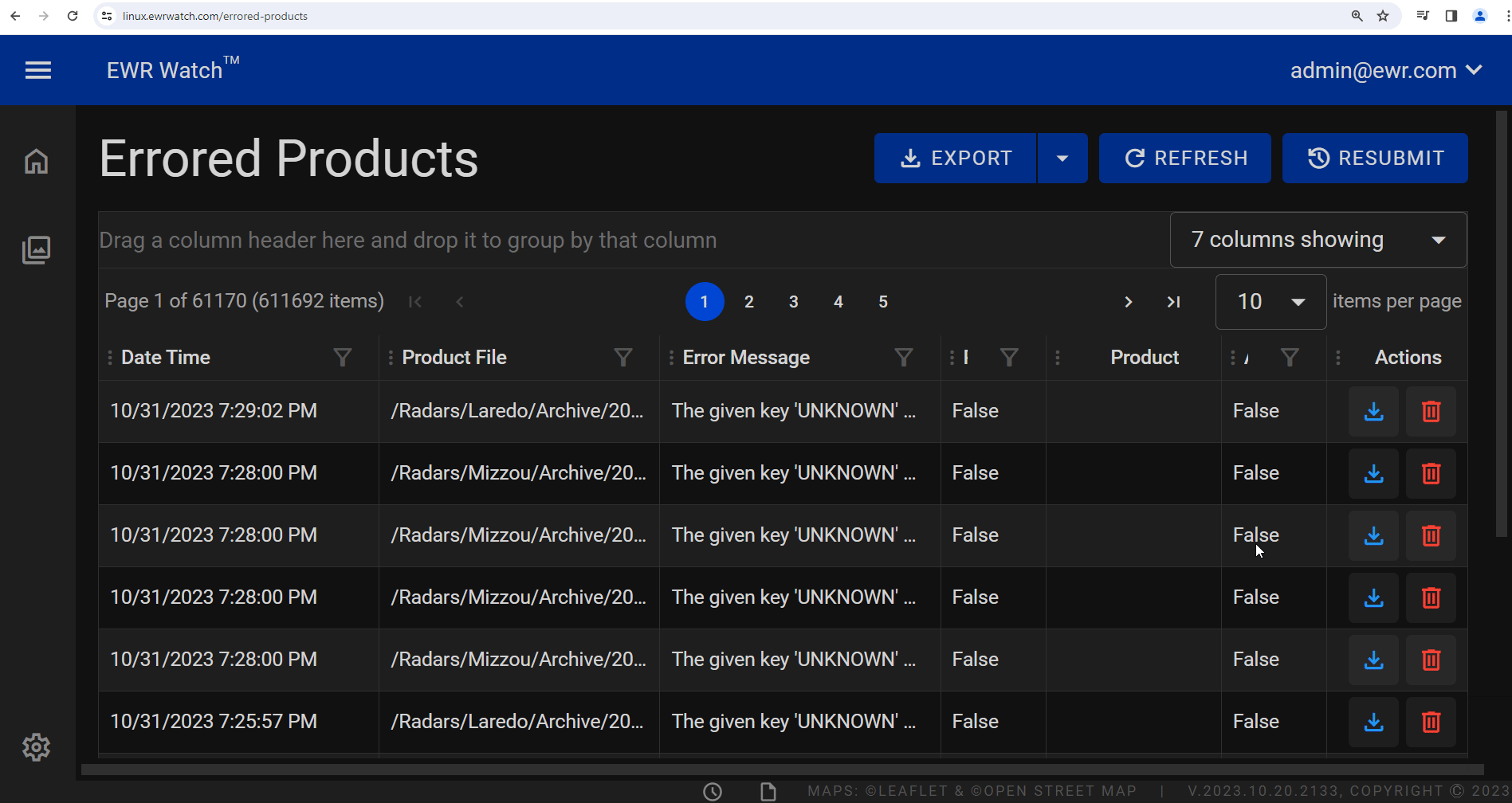Go to first page arrow
The image size is (1512, 803).
tap(415, 302)
